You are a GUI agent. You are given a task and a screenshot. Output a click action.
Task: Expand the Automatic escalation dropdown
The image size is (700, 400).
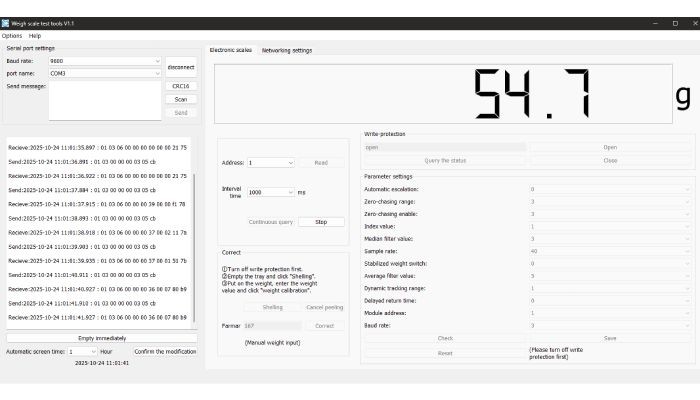[x=610, y=189]
